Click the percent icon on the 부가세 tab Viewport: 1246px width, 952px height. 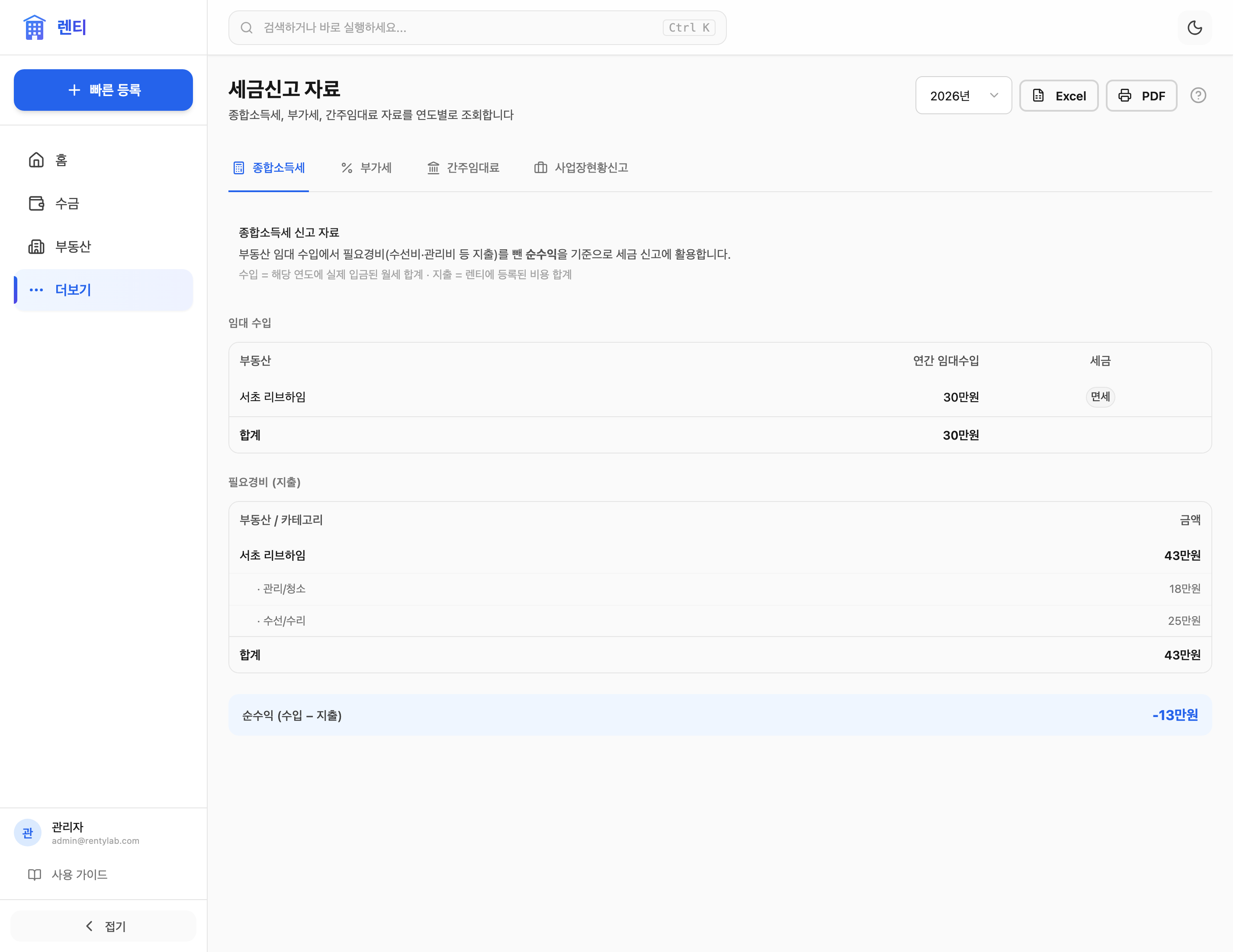[347, 168]
